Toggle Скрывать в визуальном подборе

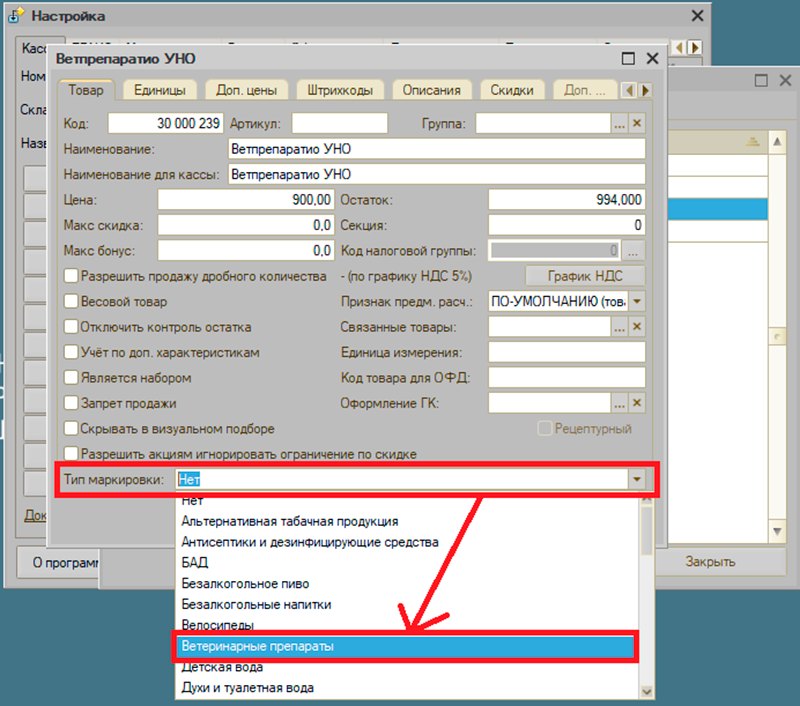pyautogui.click(x=71, y=428)
